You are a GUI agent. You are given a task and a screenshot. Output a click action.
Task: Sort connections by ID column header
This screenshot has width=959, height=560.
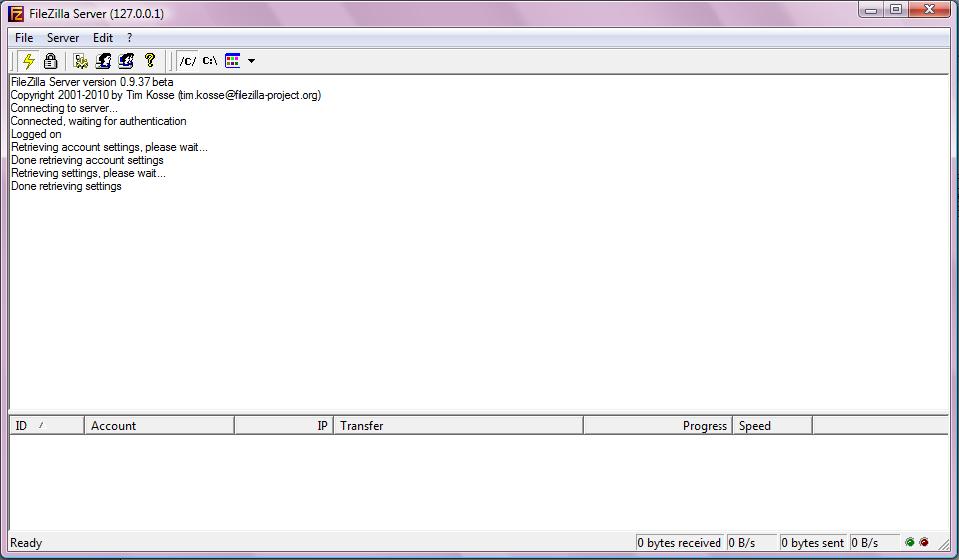[46, 426]
